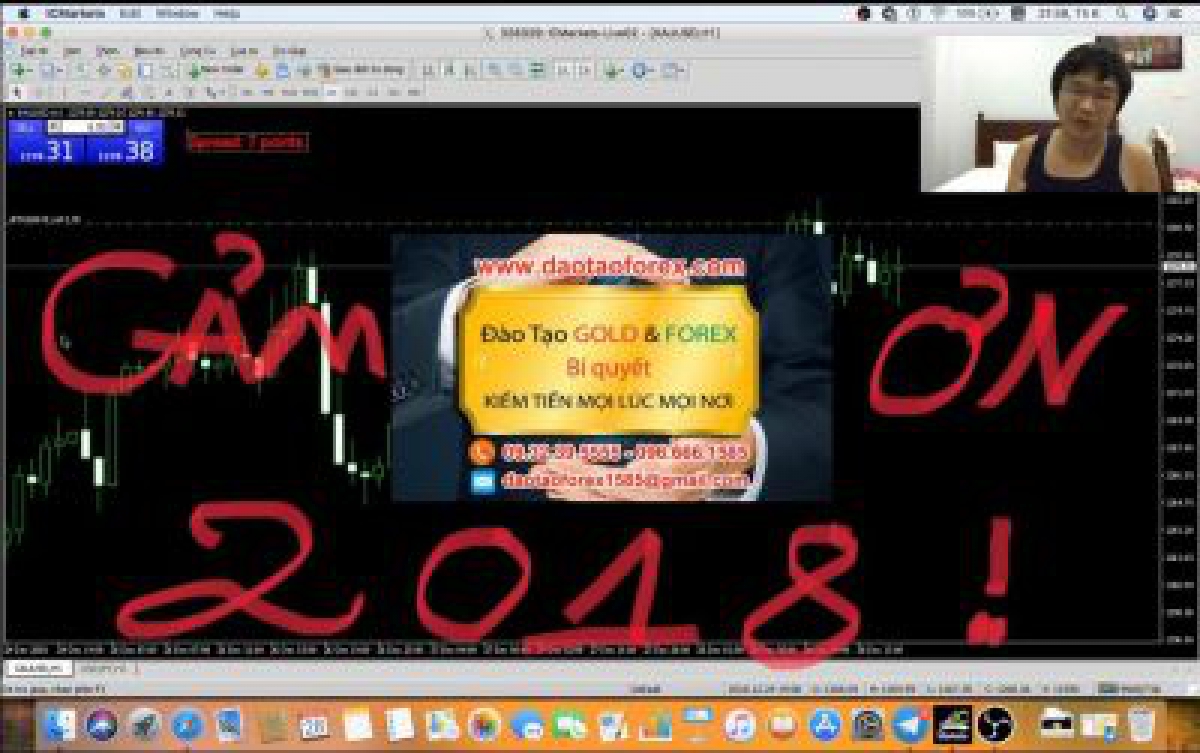Open Photos from the dock
The height and width of the screenshot is (753, 1200).
[x=484, y=724]
